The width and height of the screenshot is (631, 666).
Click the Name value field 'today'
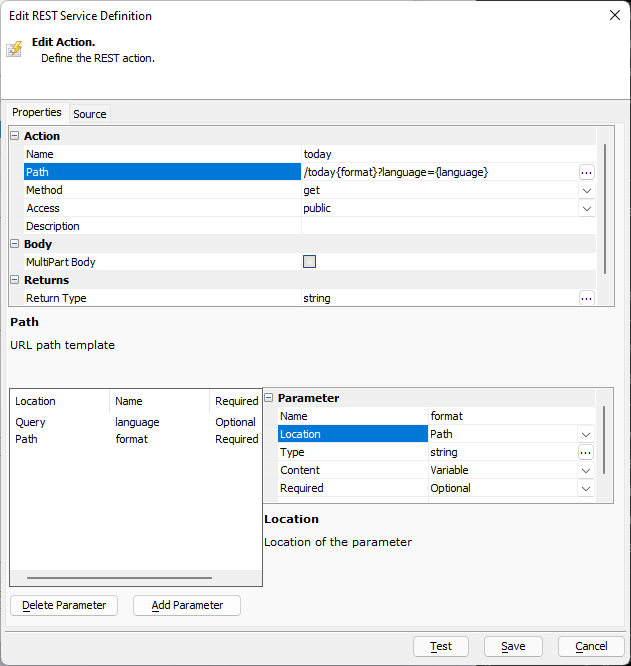tap(448, 154)
